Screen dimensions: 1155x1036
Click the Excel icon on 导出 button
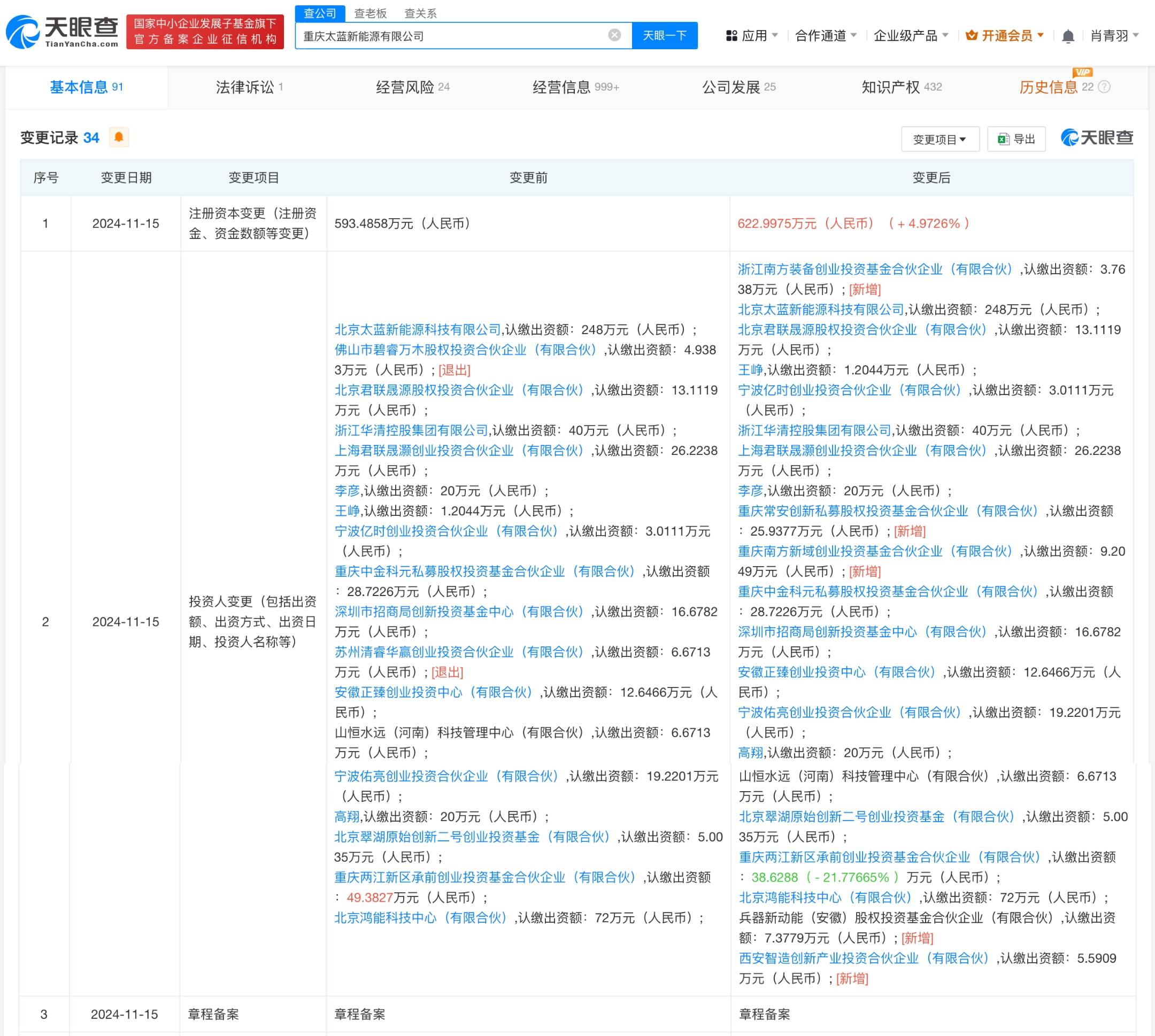pos(1004,140)
